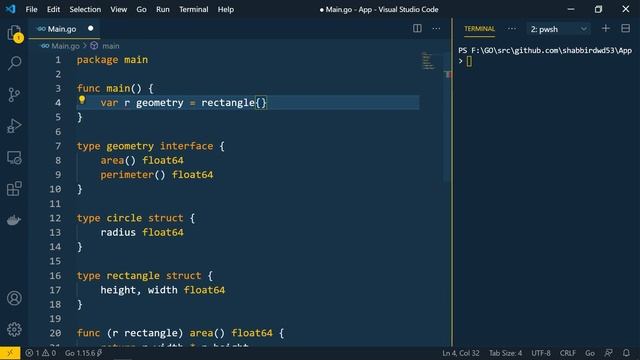This screenshot has height=360, width=640.
Task: Open the Accounts menu icon
Action: tap(14, 298)
